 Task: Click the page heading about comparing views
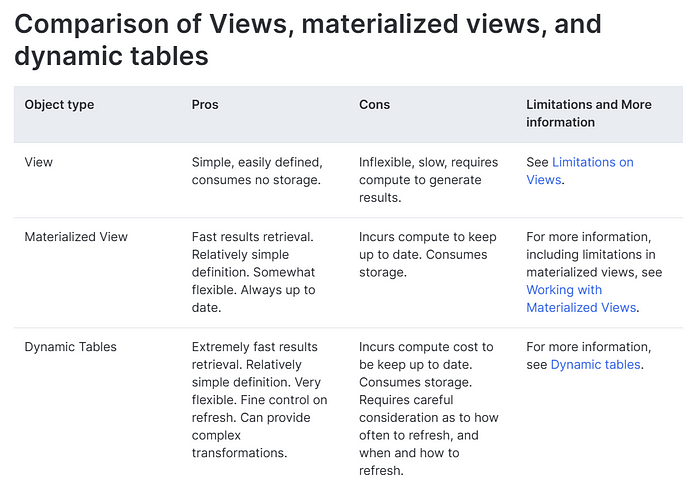click(x=308, y=40)
